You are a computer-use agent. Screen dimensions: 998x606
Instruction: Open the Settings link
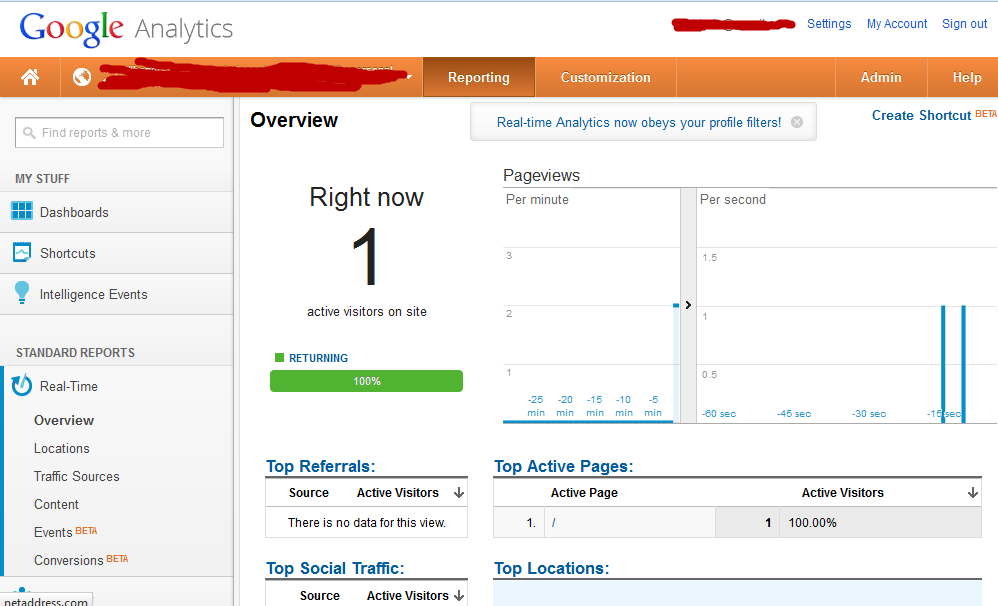[829, 24]
